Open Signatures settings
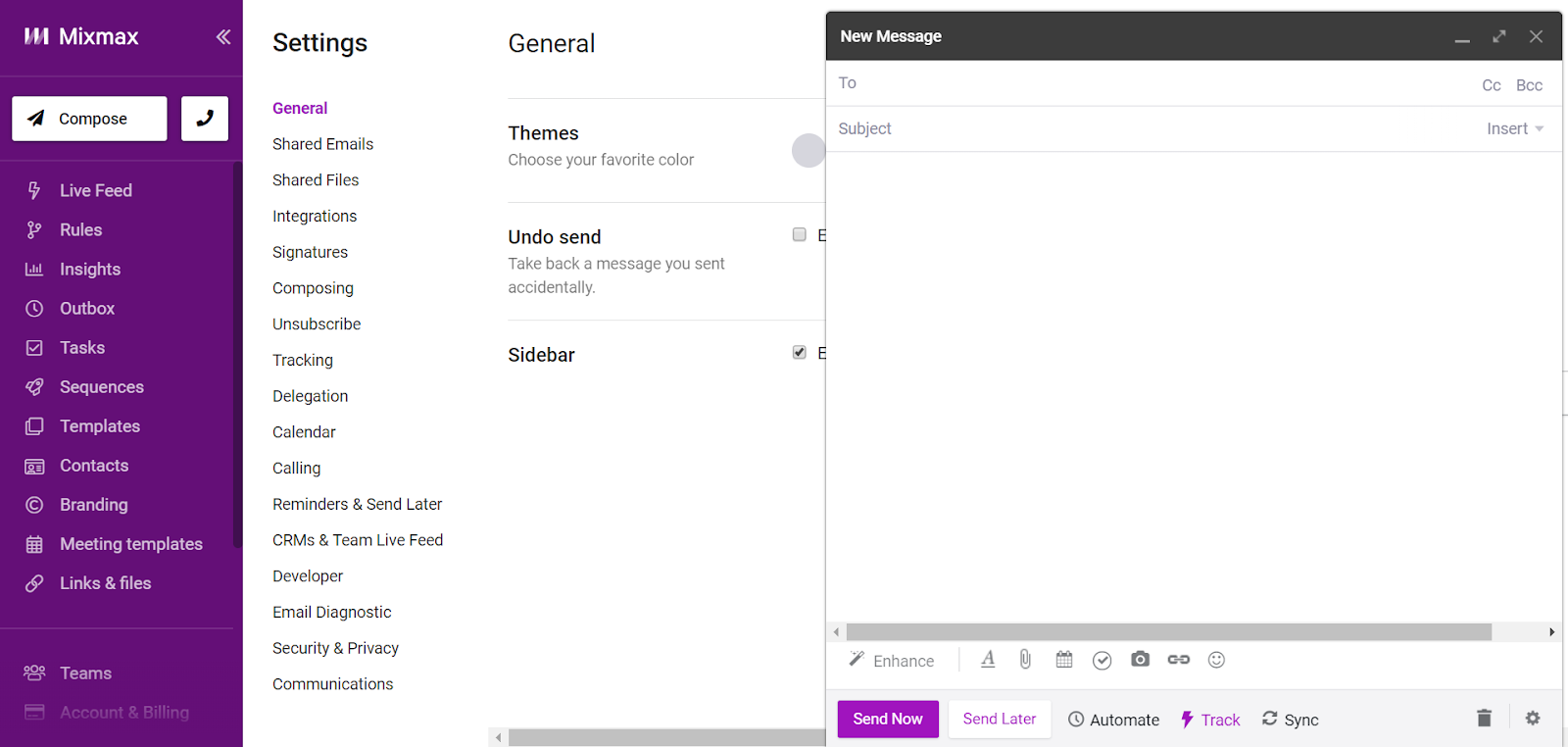The height and width of the screenshot is (747, 1568). tap(310, 252)
